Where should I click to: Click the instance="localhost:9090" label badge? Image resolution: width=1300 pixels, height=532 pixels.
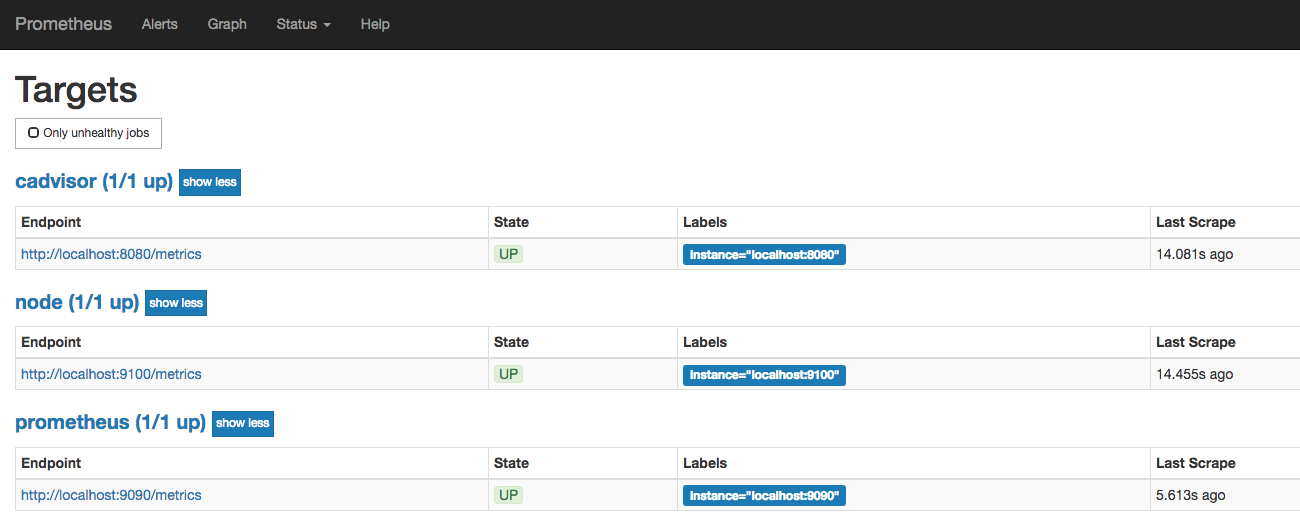[764, 496]
